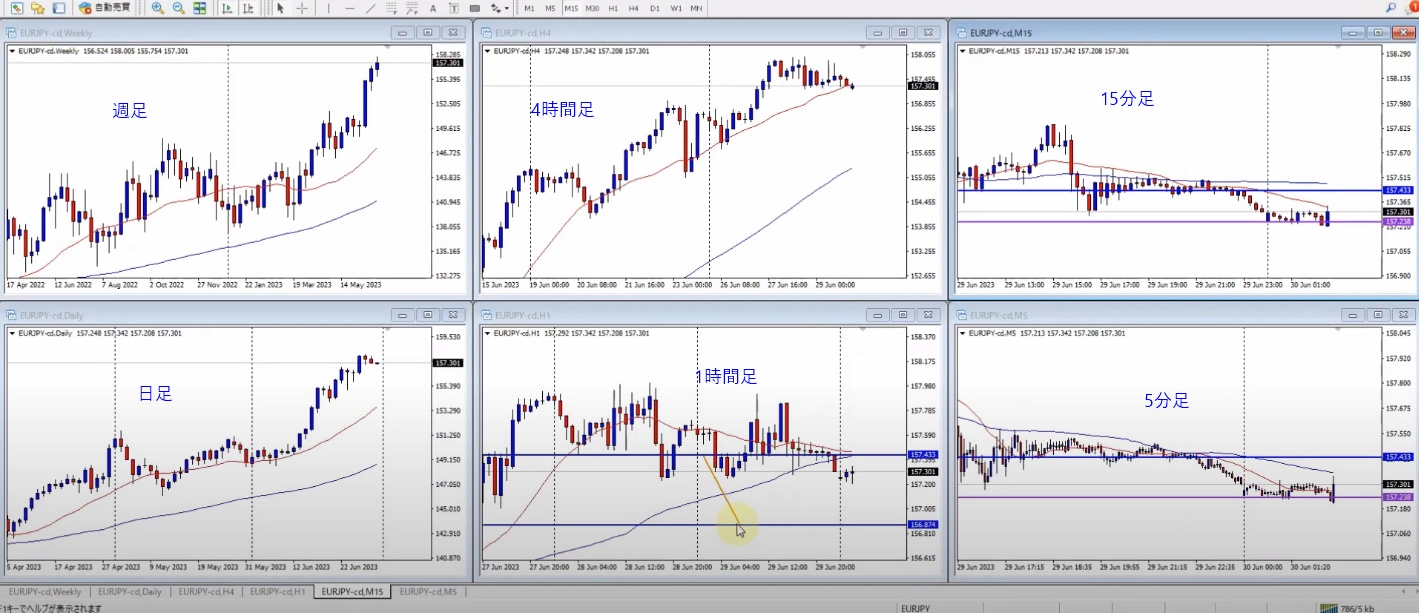
Task: Open the EURJPY-cd,Weekly chart tab
Action: [x=45, y=592]
